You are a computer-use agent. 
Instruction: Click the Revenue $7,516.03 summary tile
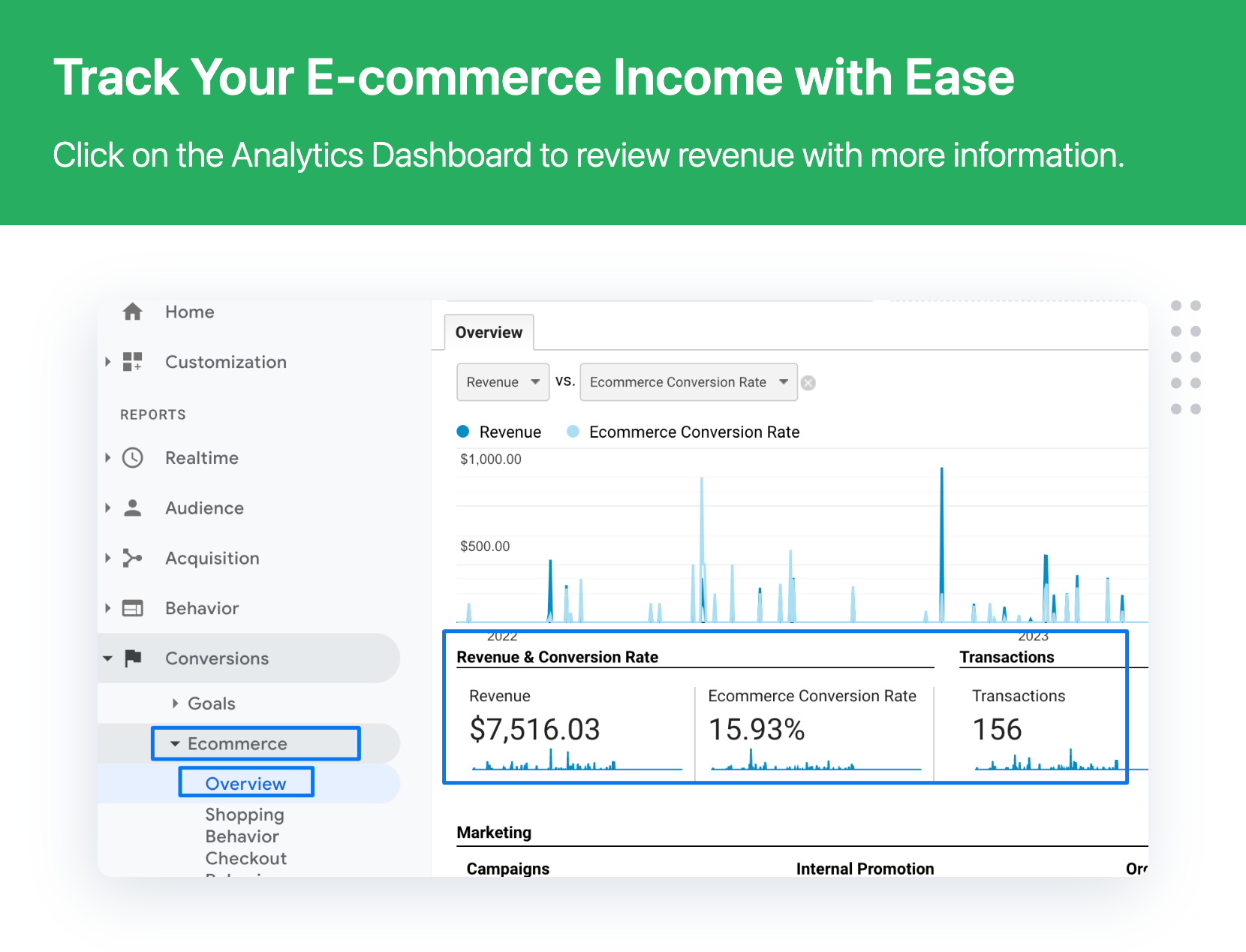(x=575, y=729)
